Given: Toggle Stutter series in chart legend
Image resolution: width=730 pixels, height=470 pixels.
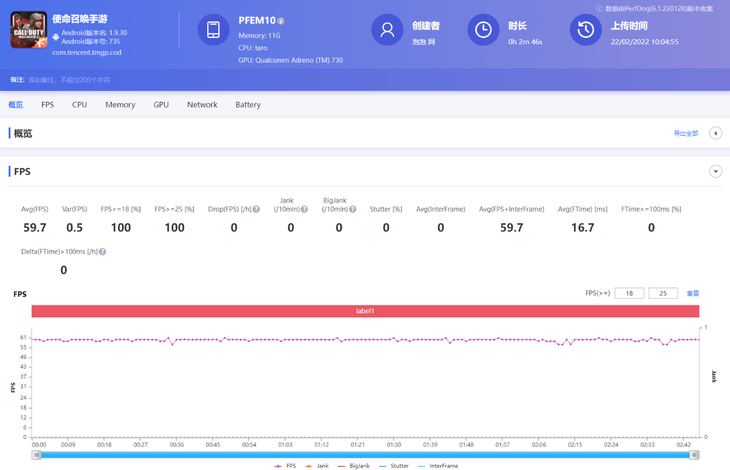Looking at the screenshot, I should [394, 466].
